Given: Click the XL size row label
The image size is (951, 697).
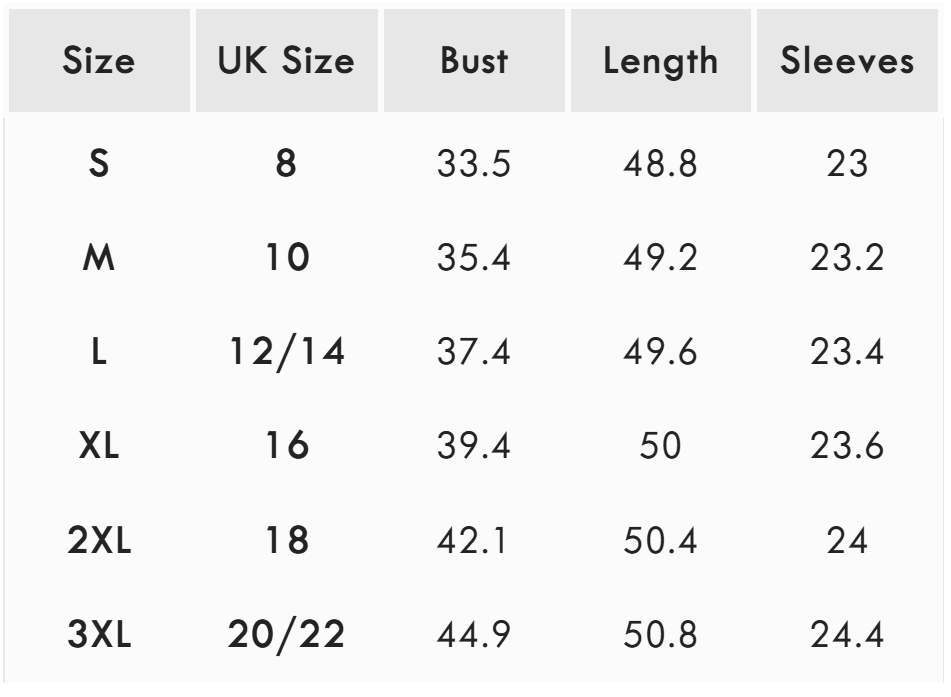Looking at the screenshot, I should (x=98, y=446).
